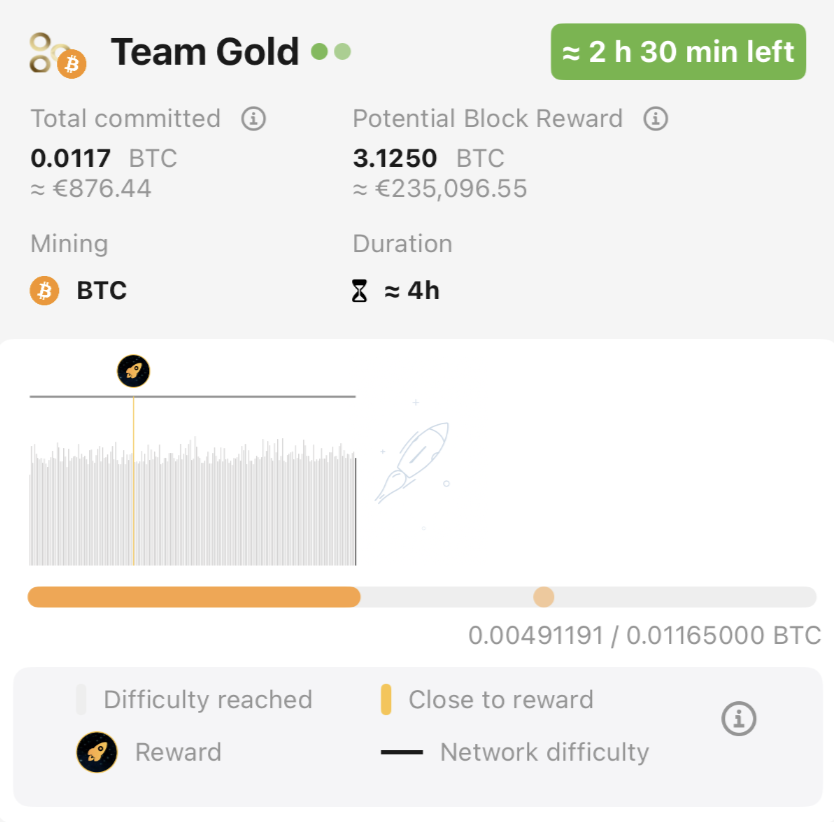Click the rocket Reward marker above the chart

tap(133, 371)
